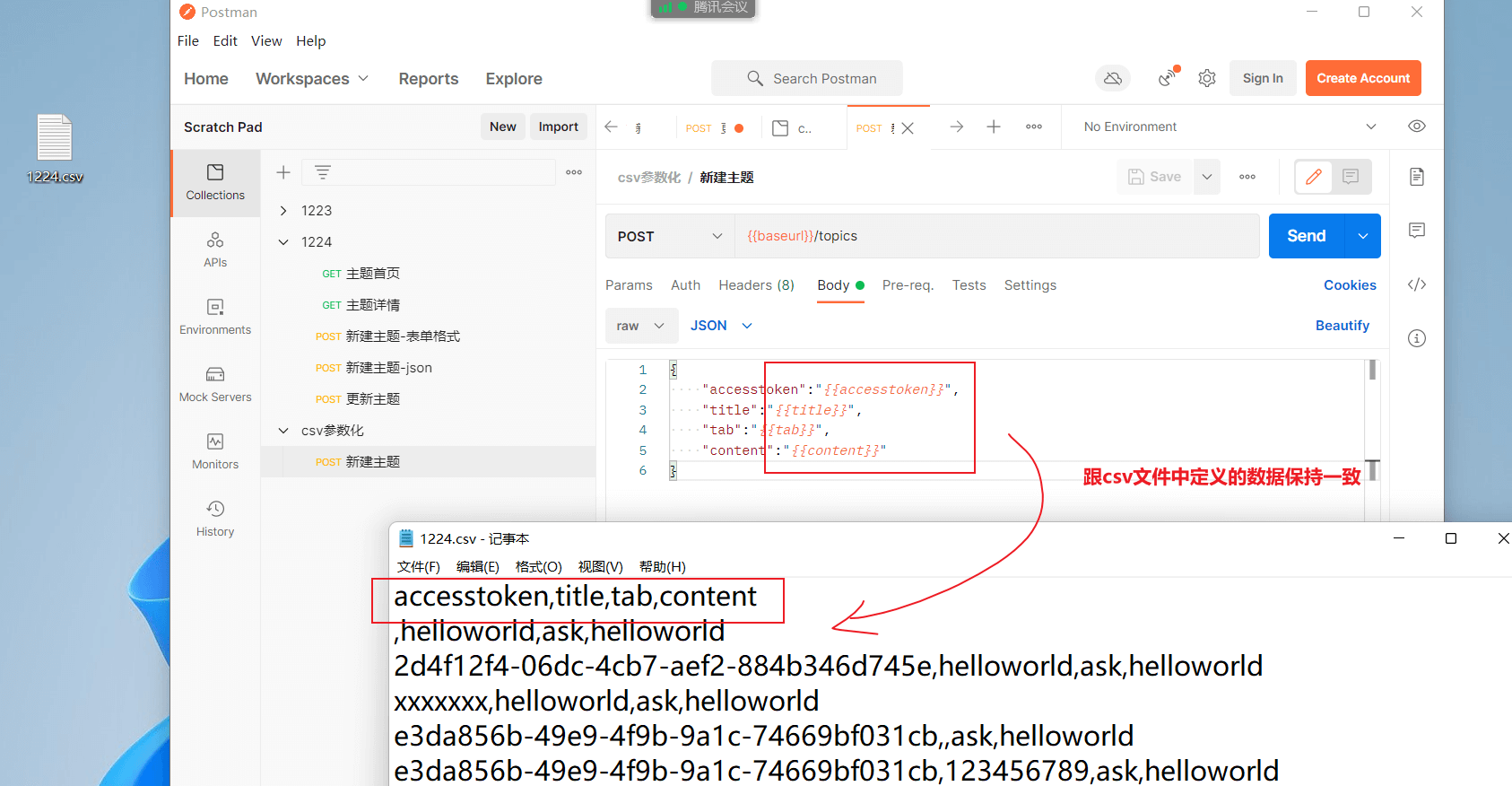Click the New button in Scratch Pad
1512x786 pixels.
point(502,127)
